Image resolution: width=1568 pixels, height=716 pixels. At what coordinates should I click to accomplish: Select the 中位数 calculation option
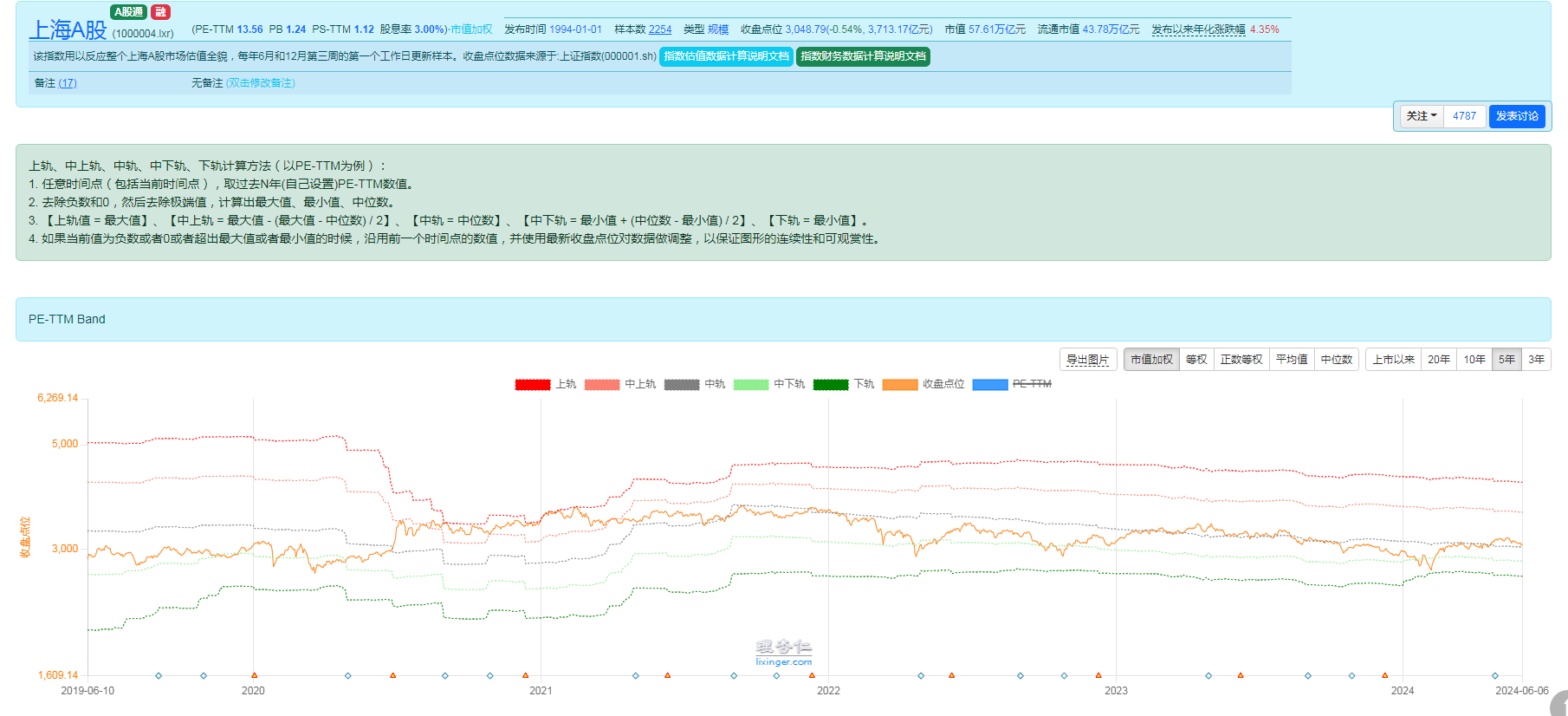[x=1336, y=360]
